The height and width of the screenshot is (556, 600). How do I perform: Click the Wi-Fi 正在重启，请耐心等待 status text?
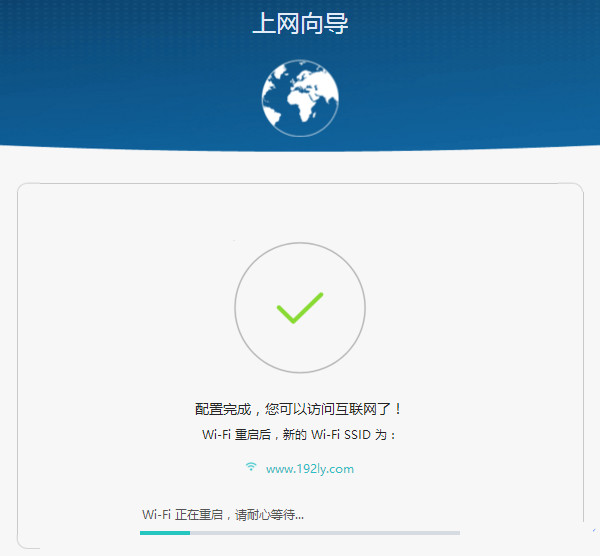click(x=223, y=515)
